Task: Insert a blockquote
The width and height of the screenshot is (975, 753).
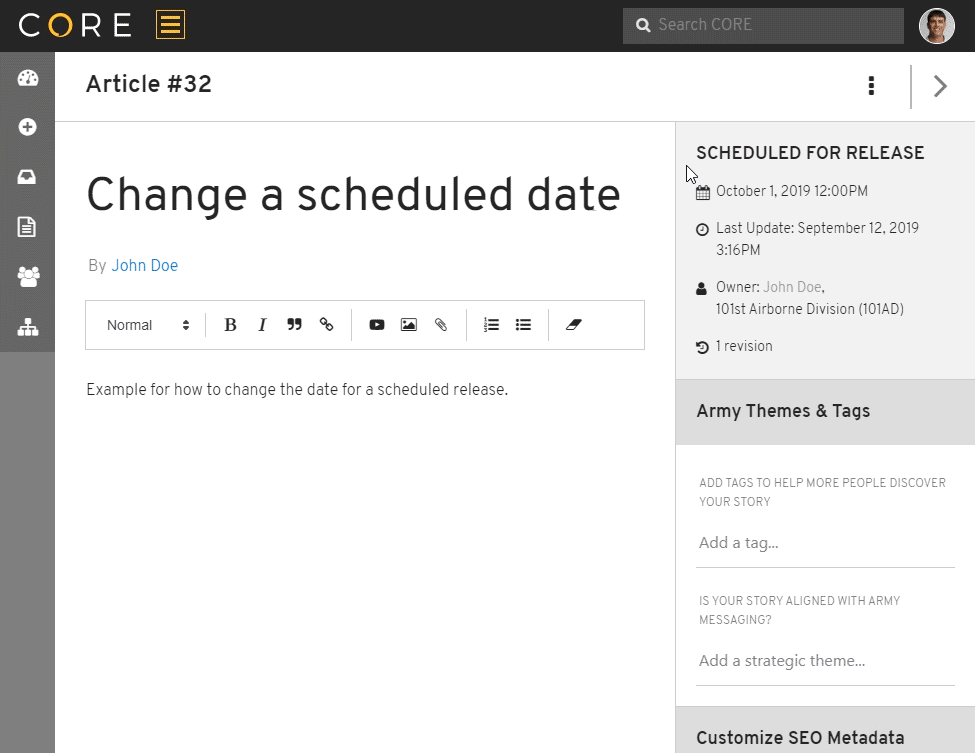Action: coord(294,325)
